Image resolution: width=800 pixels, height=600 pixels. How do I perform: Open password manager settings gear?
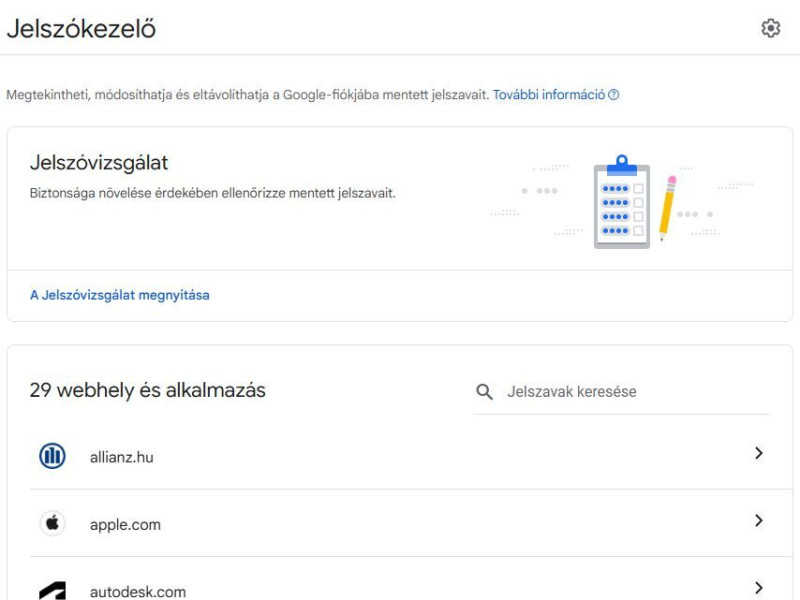pyautogui.click(x=770, y=28)
